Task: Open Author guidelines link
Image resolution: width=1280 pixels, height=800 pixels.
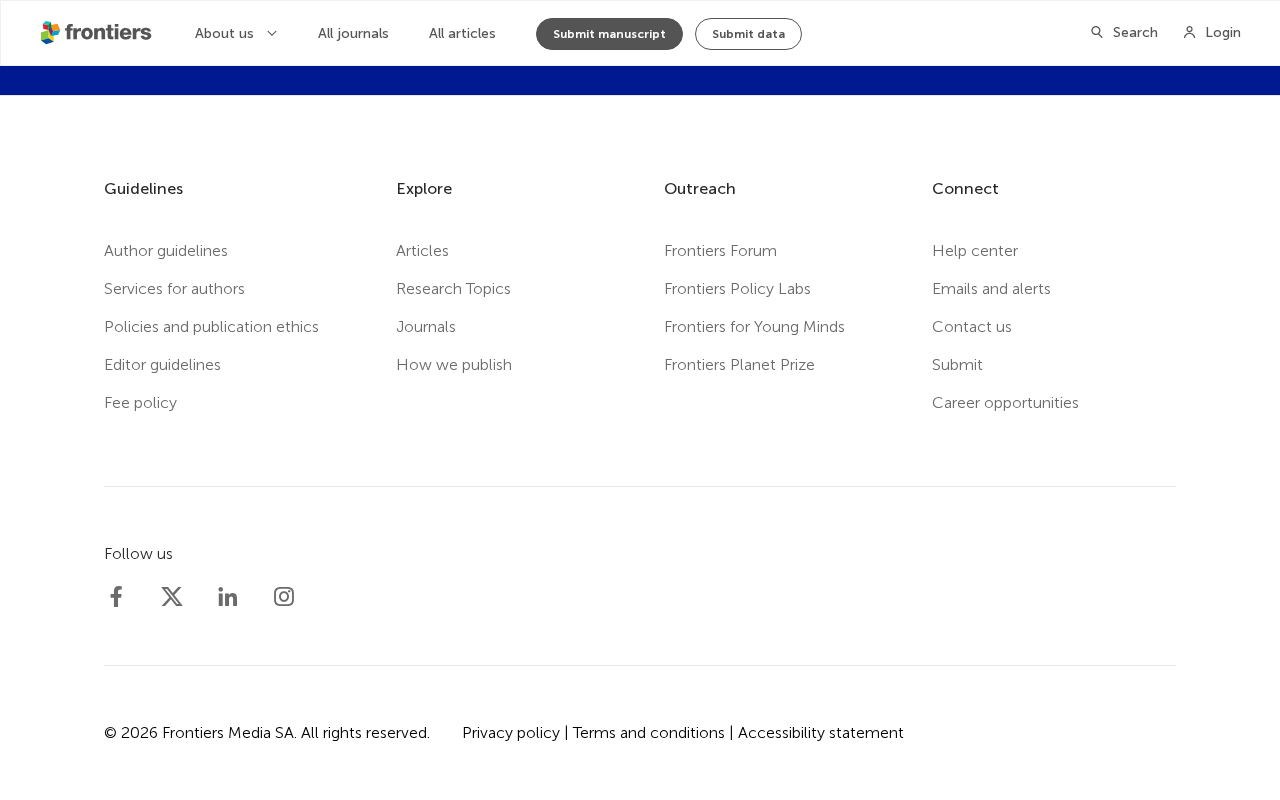Action: click(166, 251)
